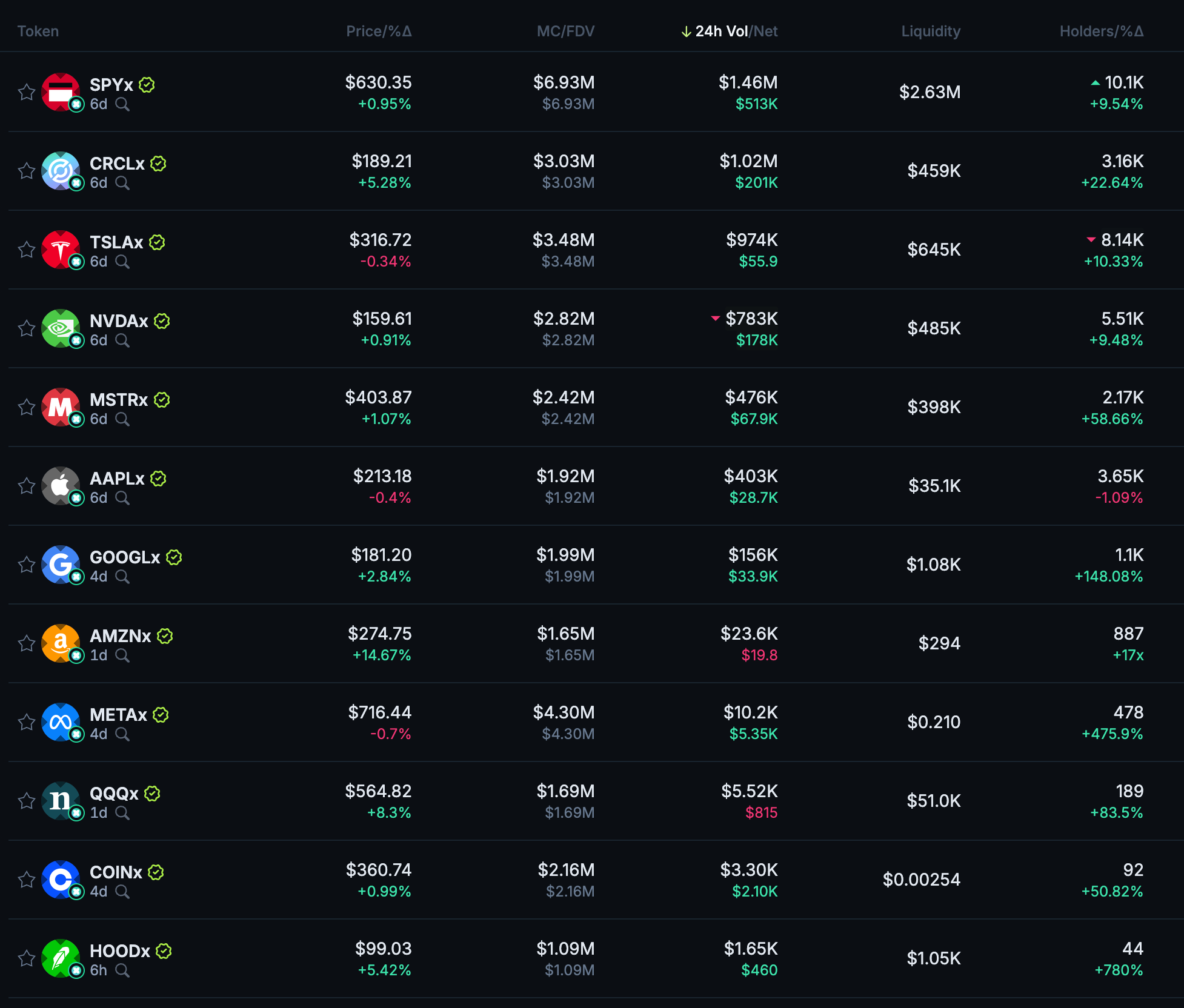Click magnifier icon under TSLAx
Viewport: 1184px width, 1008px height.
[122, 262]
